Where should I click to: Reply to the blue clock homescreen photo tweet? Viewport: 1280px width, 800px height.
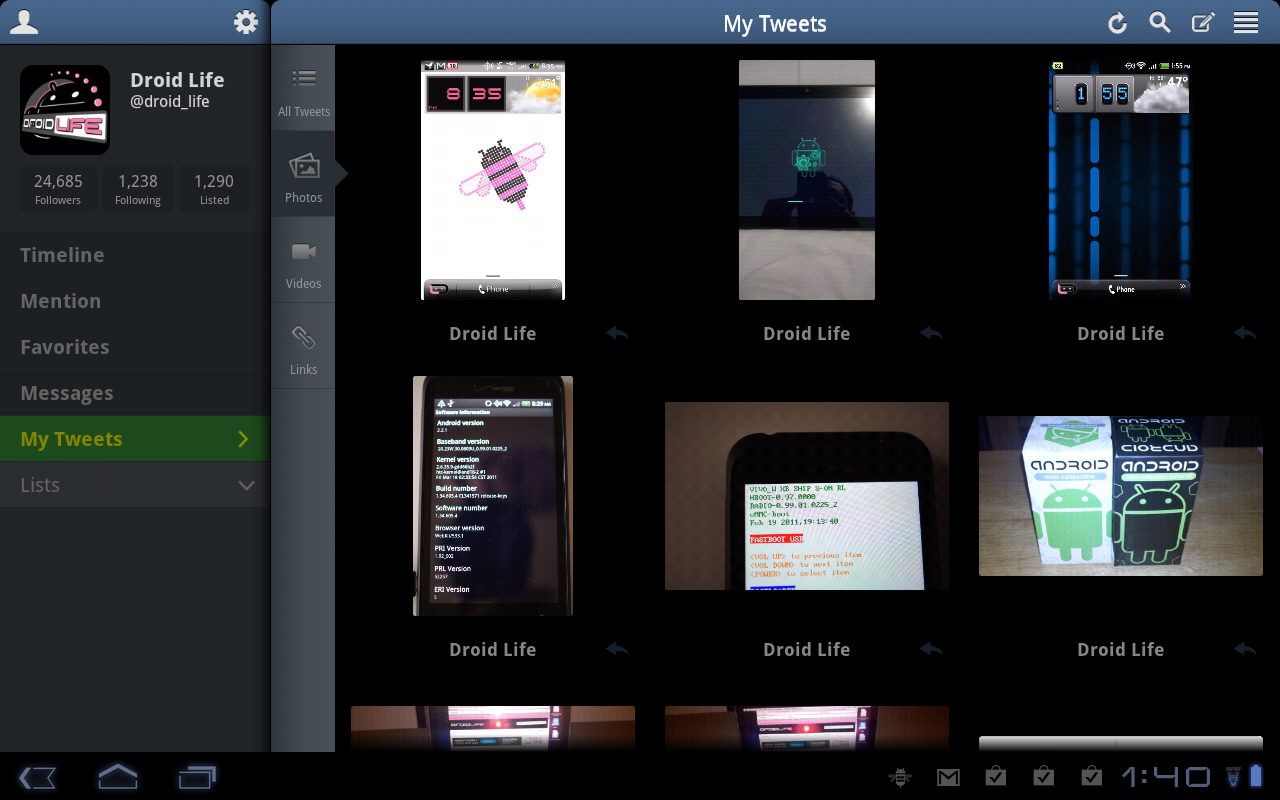click(1245, 333)
